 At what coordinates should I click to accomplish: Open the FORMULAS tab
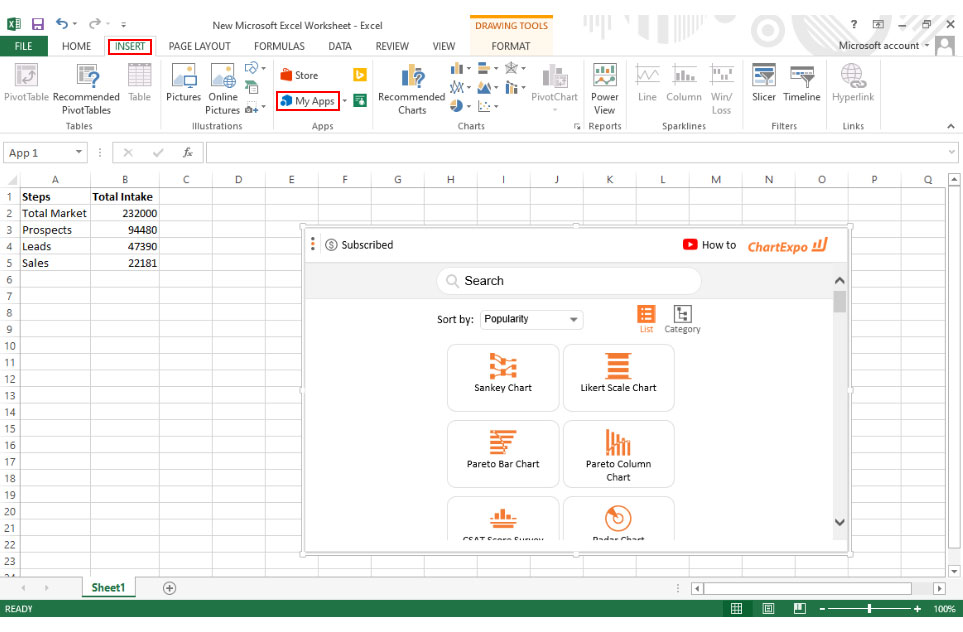click(279, 46)
